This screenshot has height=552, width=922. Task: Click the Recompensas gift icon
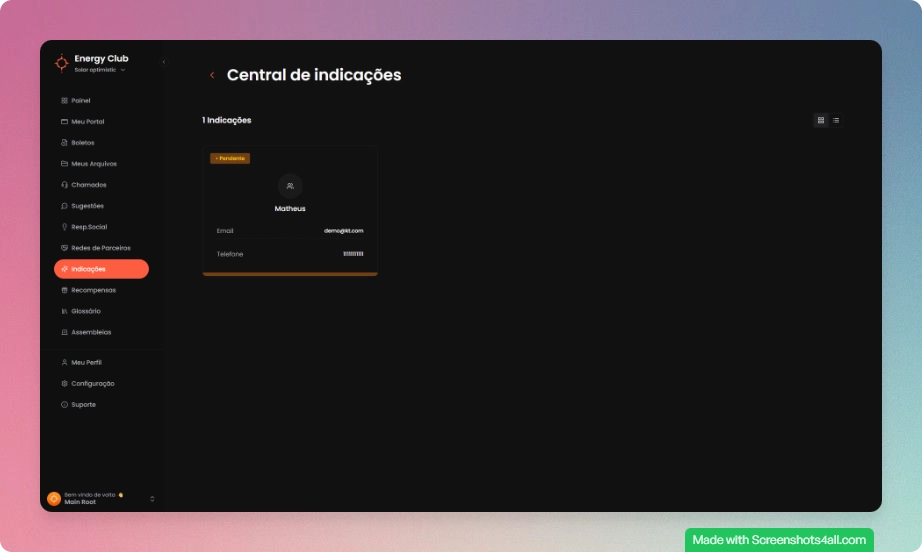click(x=64, y=290)
